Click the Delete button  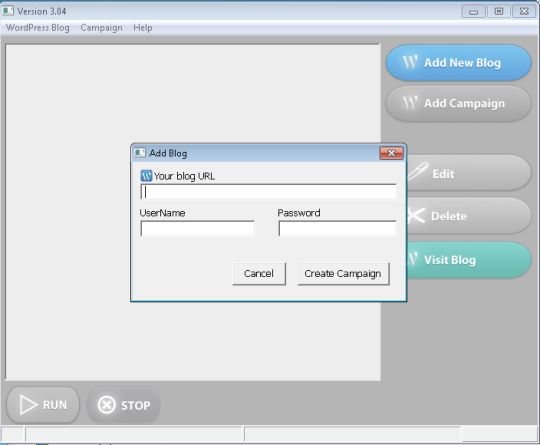click(469, 216)
